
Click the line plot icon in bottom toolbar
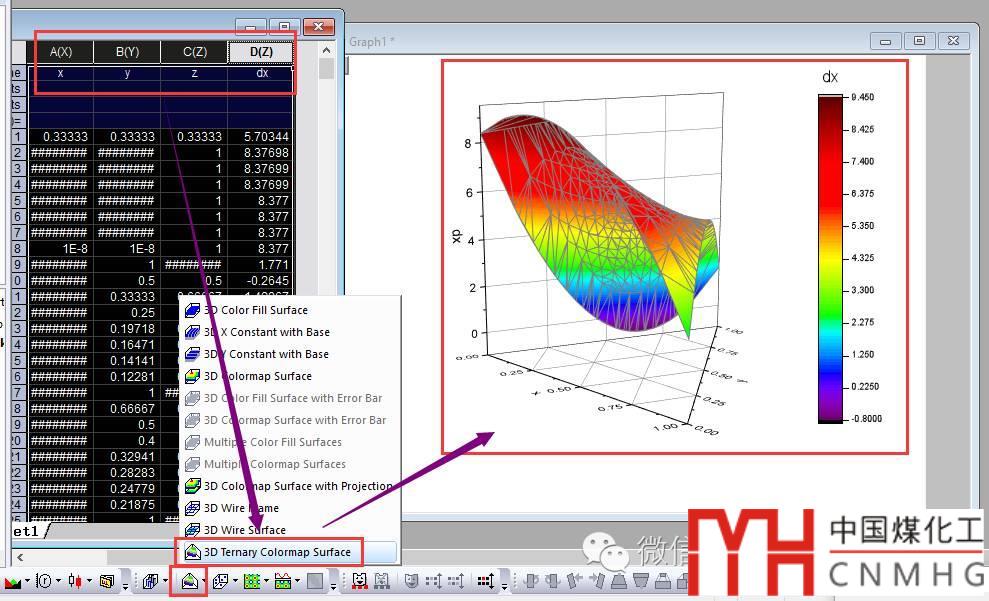[x=12, y=581]
